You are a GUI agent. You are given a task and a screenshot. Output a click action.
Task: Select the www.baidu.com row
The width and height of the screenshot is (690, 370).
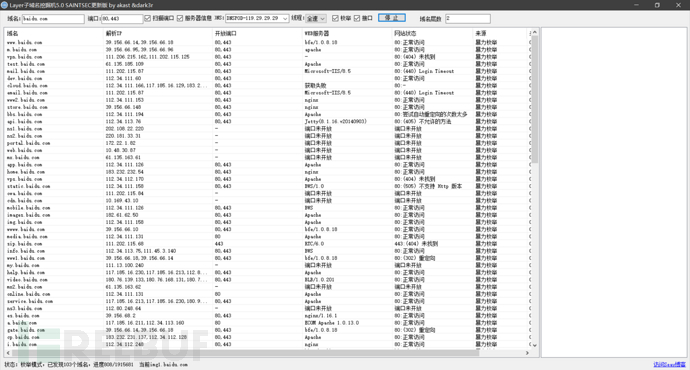(x=267, y=43)
